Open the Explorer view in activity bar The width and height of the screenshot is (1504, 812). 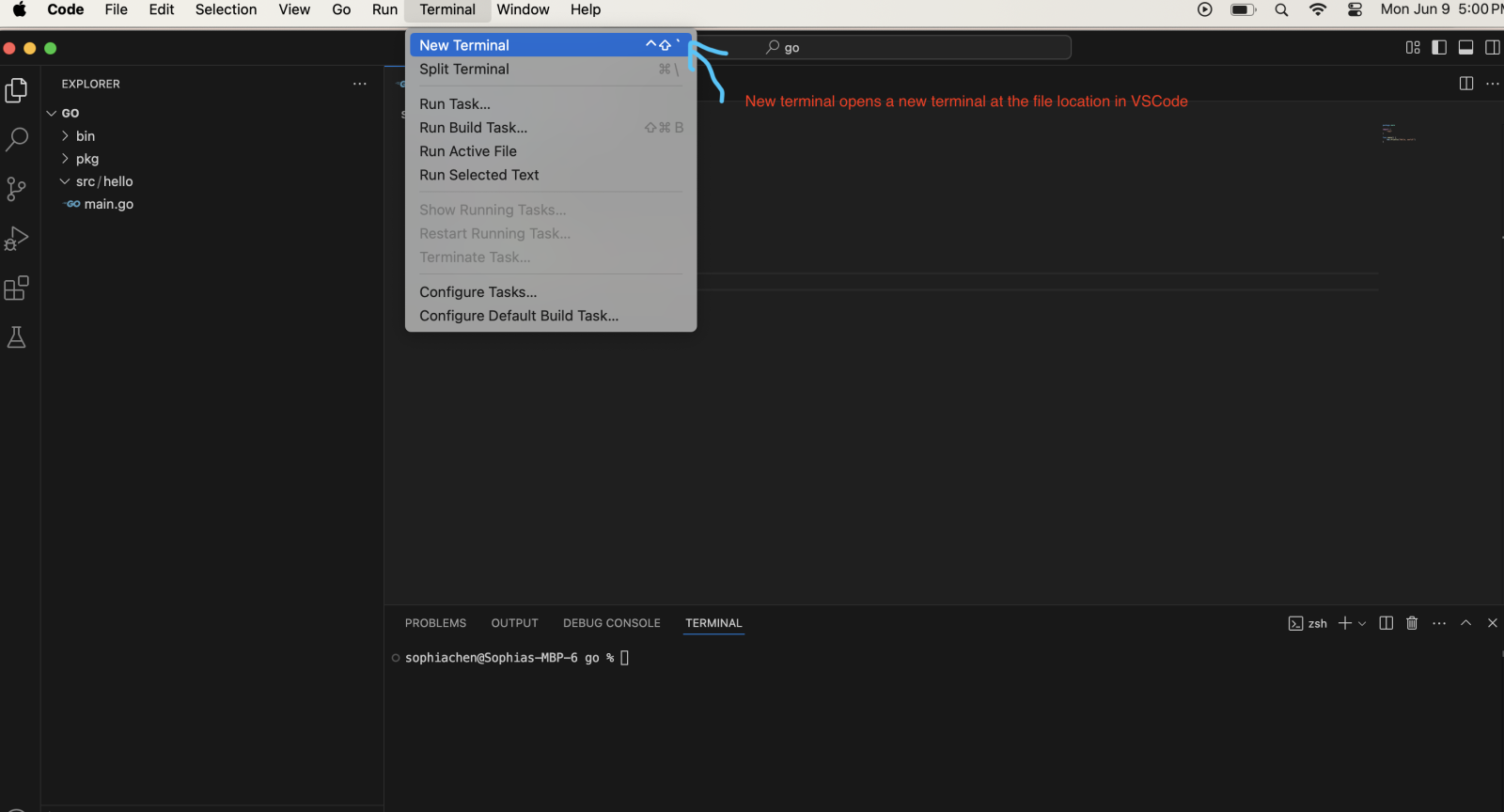pyautogui.click(x=17, y=90)
